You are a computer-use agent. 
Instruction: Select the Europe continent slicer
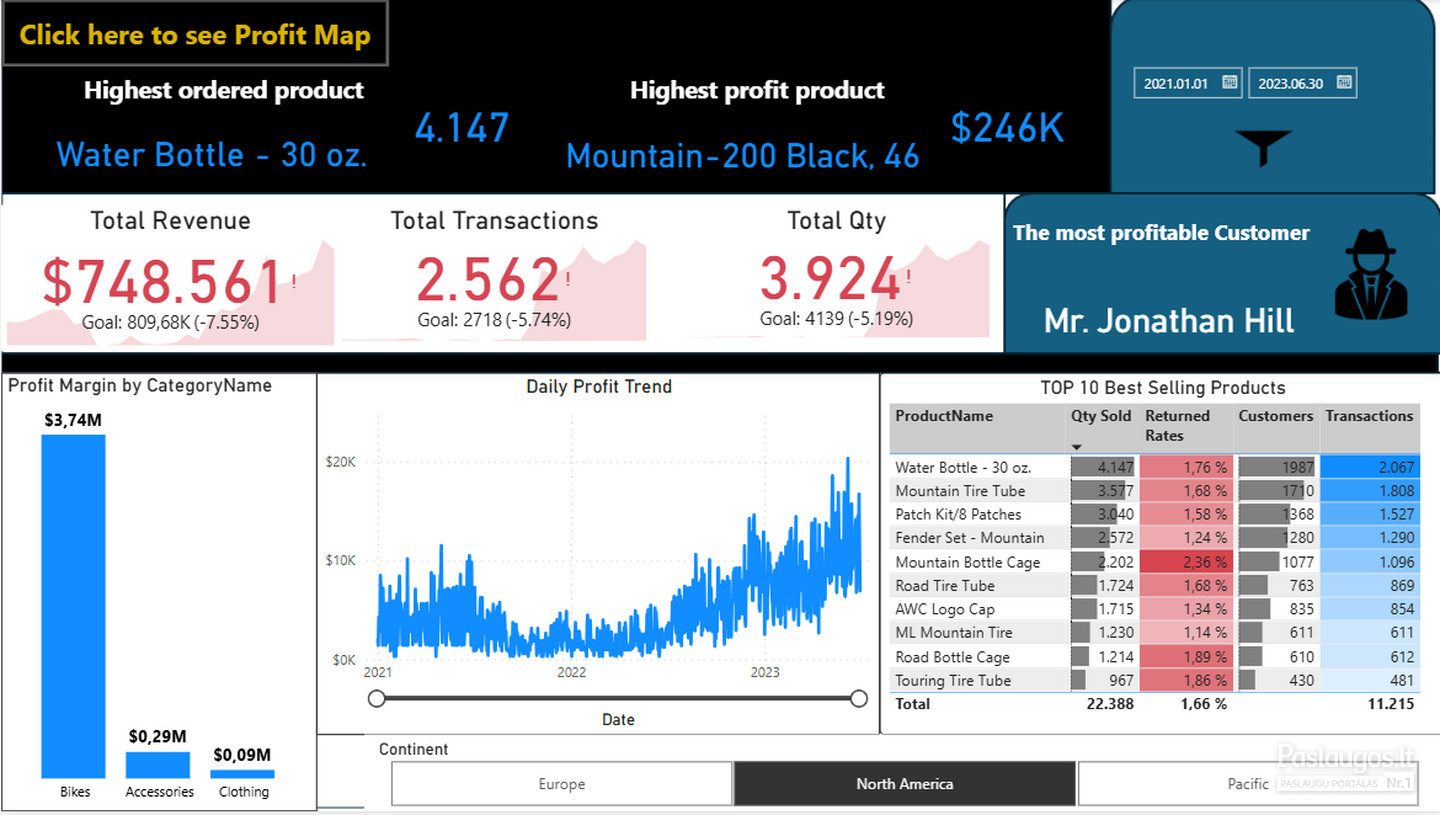561,784
